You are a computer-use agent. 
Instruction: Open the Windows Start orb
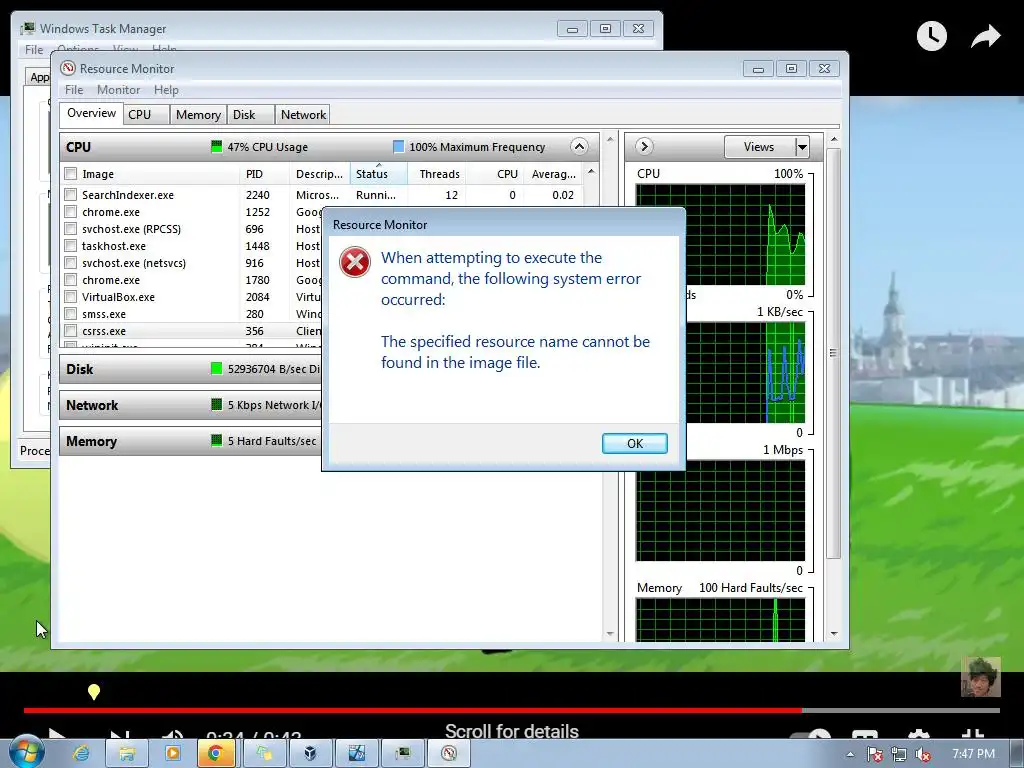pyautogui.click(x=27, y=752)
